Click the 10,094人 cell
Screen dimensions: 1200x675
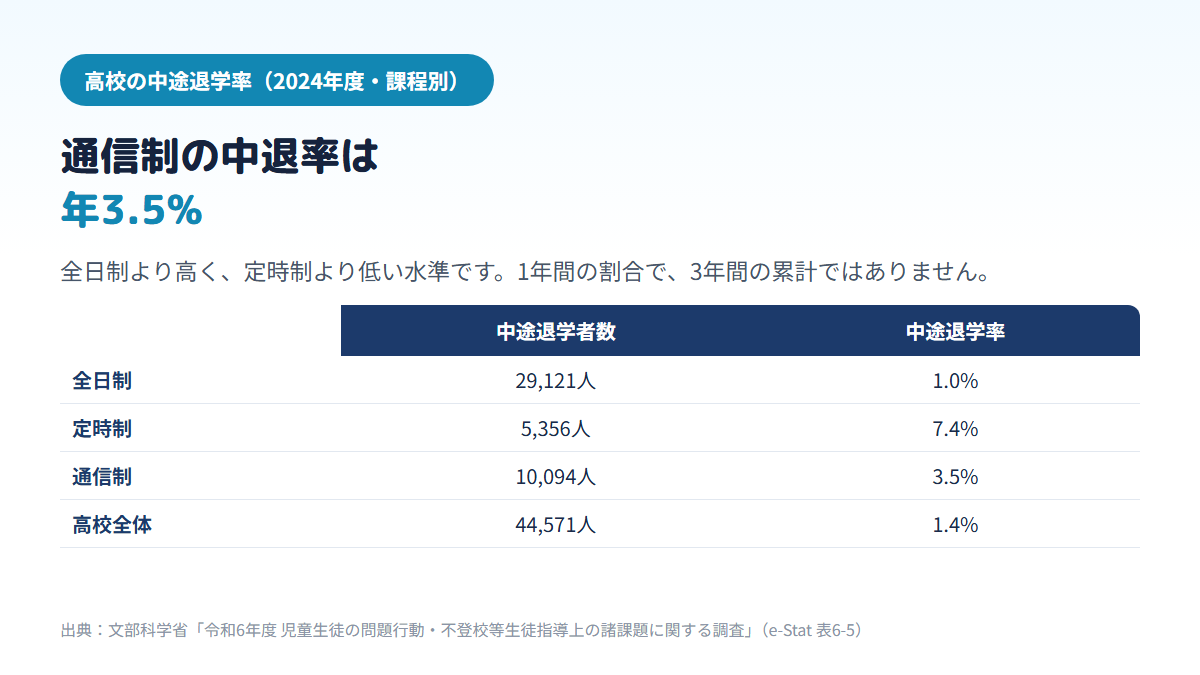pyautogui.click(x=556, y=477)
